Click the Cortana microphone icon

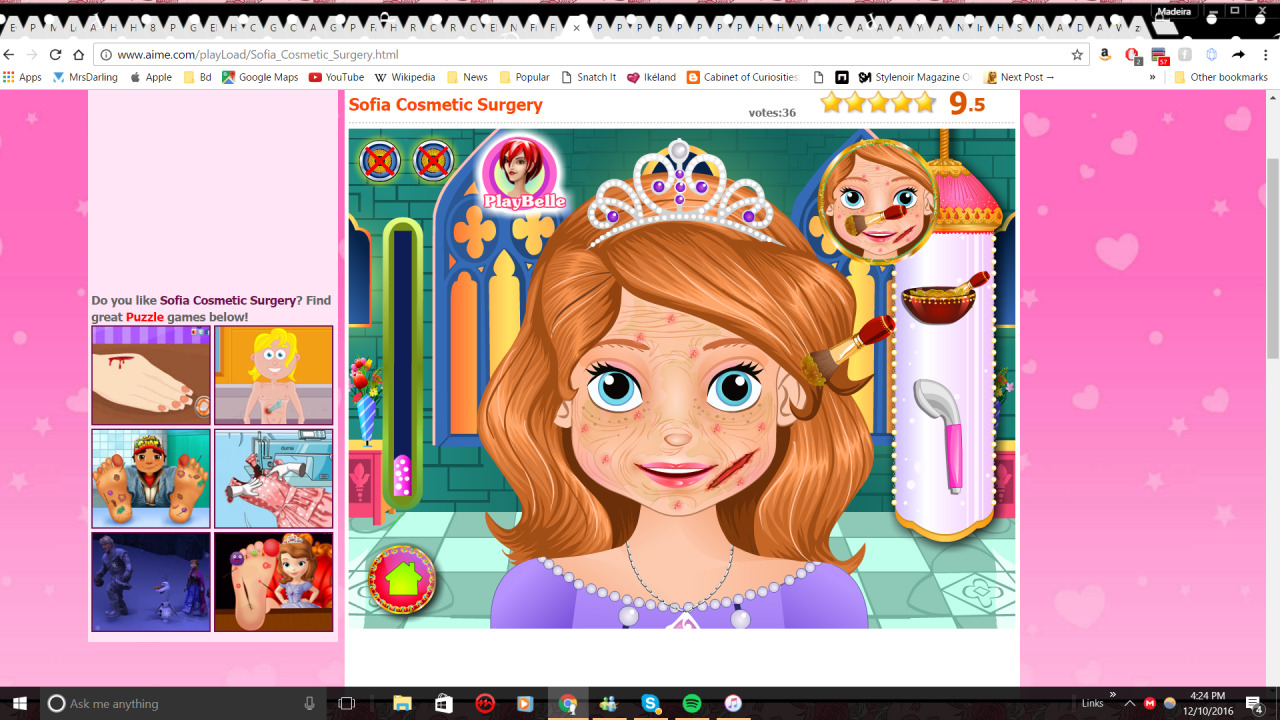pyautogui.click(x=309, y=703)
